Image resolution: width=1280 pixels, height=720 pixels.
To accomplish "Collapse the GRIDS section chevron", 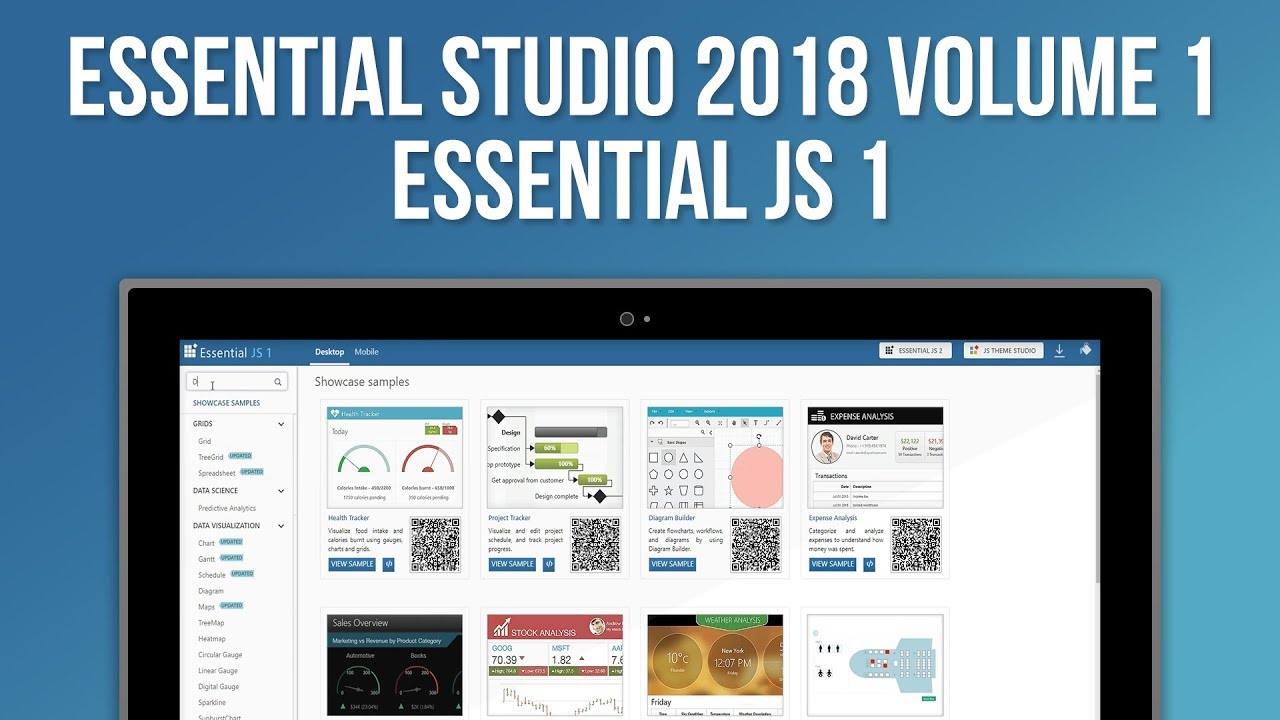I will click(x=281, y=424).
